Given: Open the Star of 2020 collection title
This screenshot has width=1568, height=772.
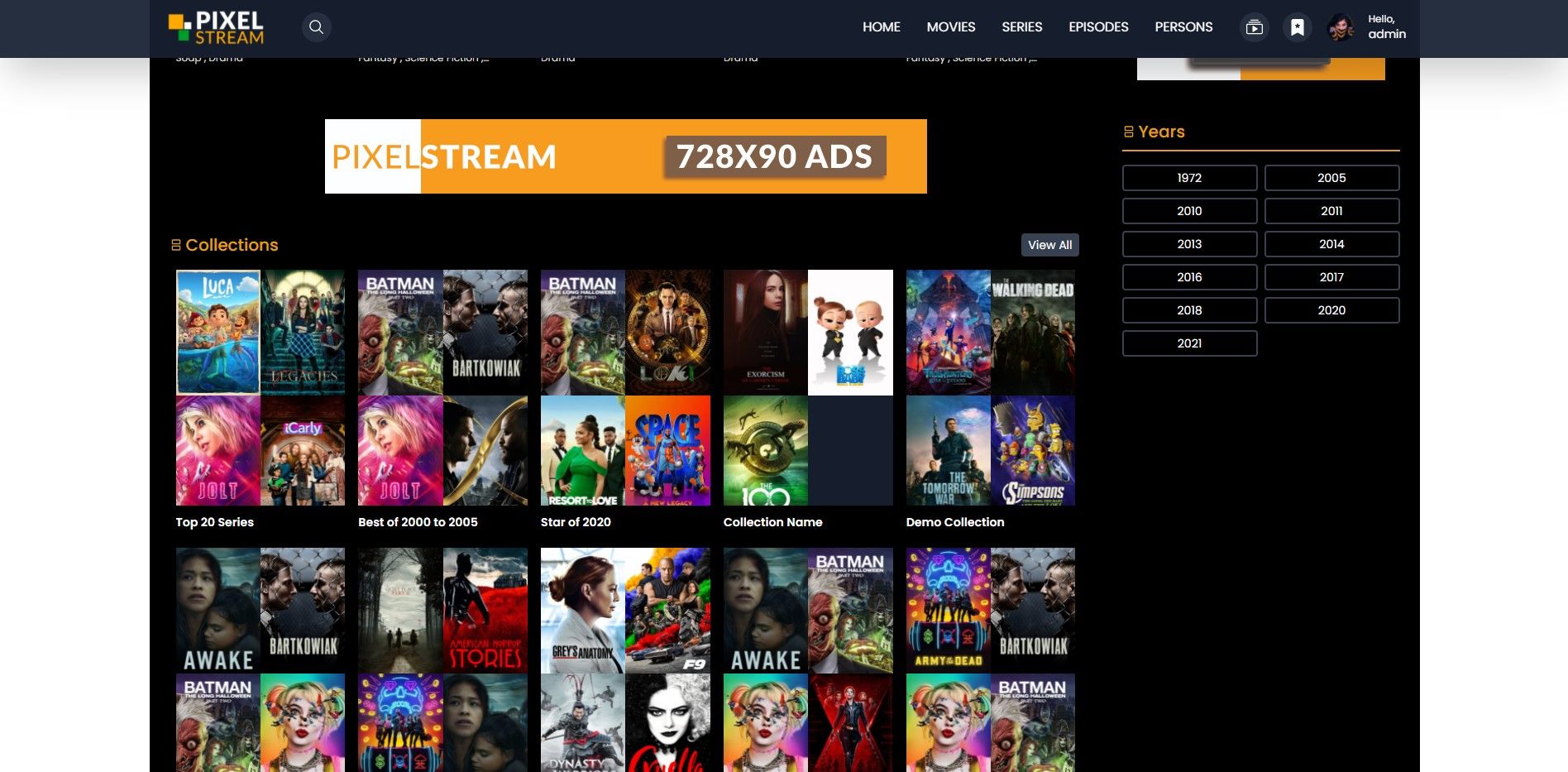Looking at the screenshot, I should point(576,522).
